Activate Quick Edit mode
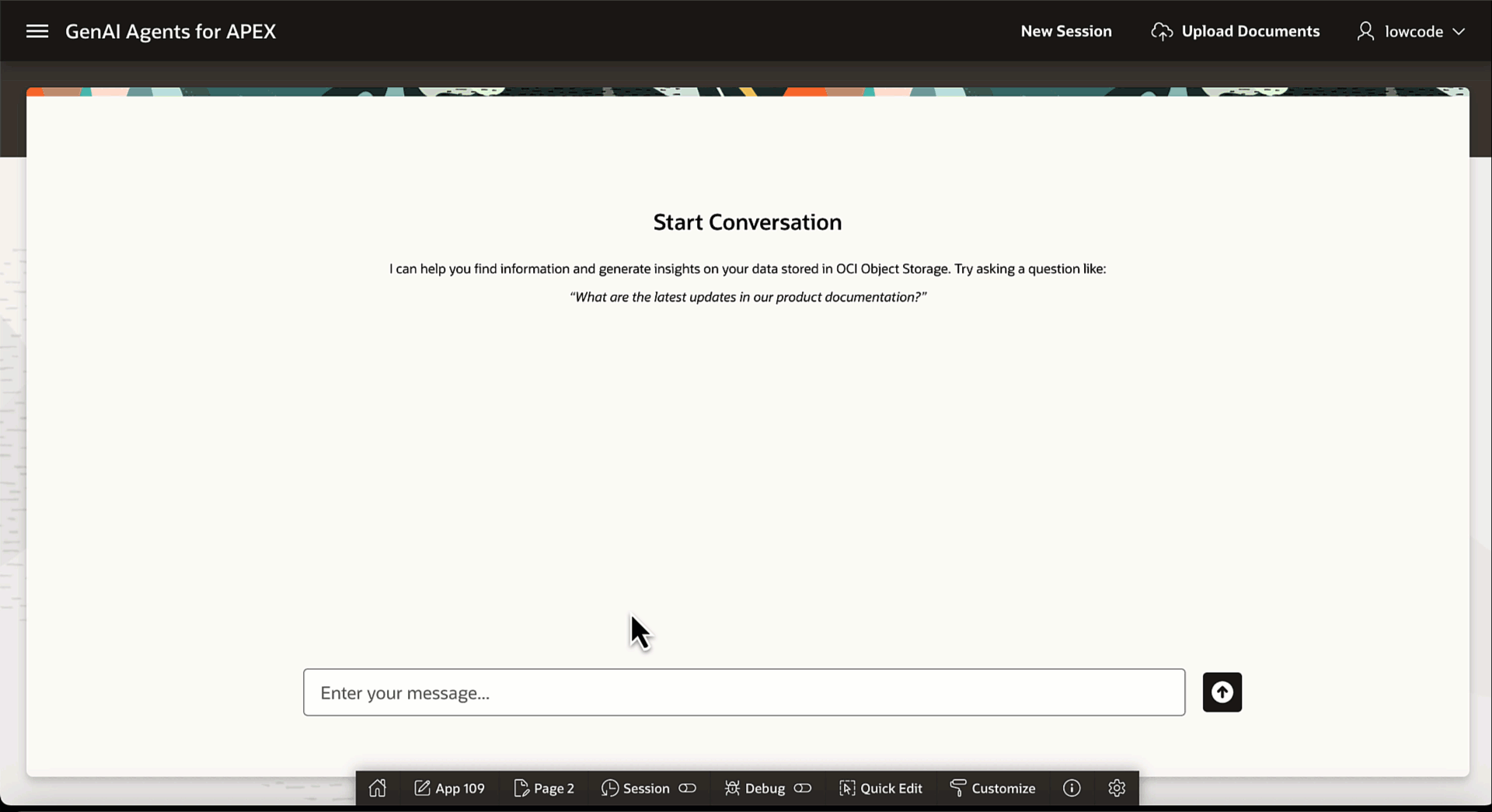 click(x=880, y=788)
